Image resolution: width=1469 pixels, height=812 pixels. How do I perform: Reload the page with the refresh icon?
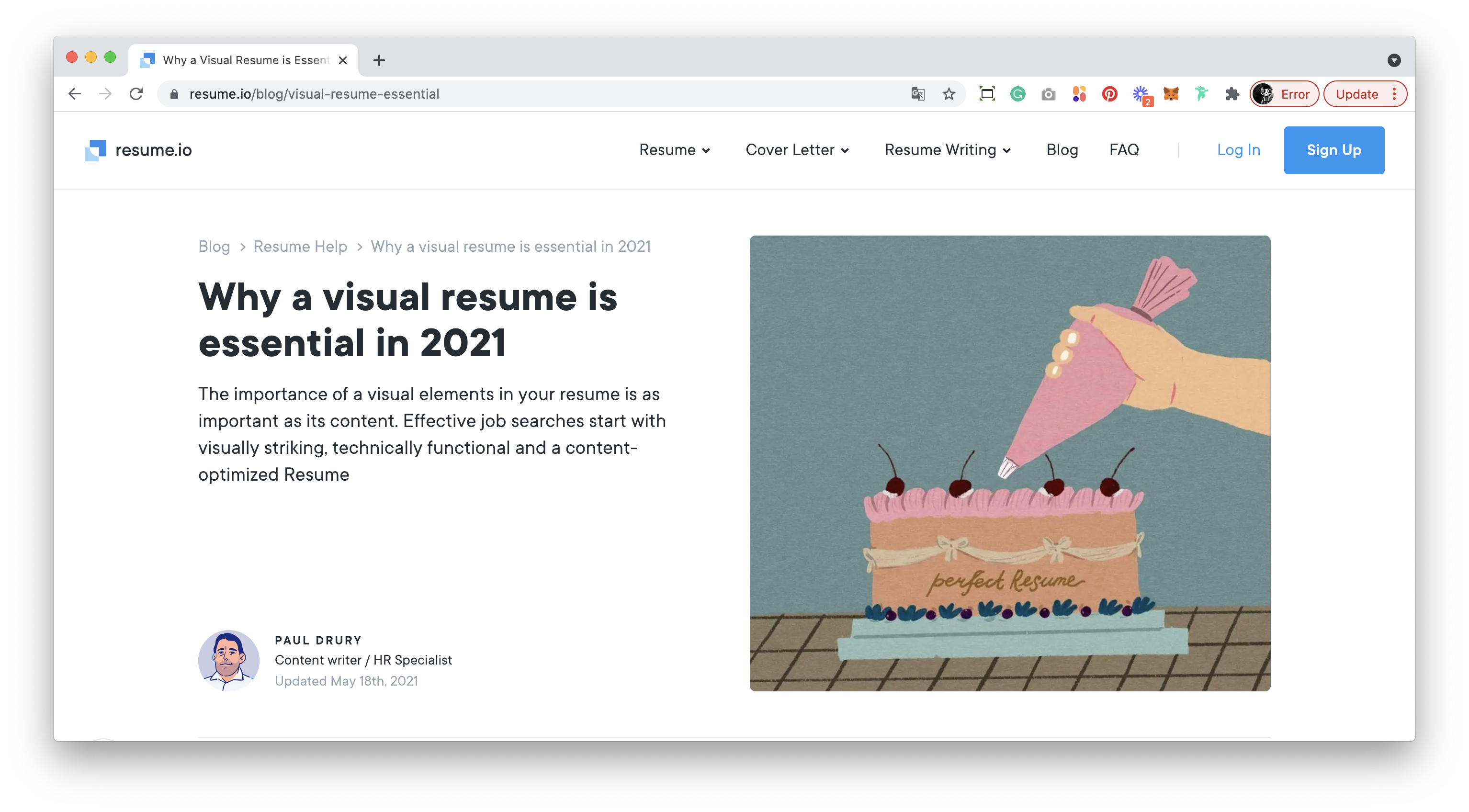(x=136, y=94)
